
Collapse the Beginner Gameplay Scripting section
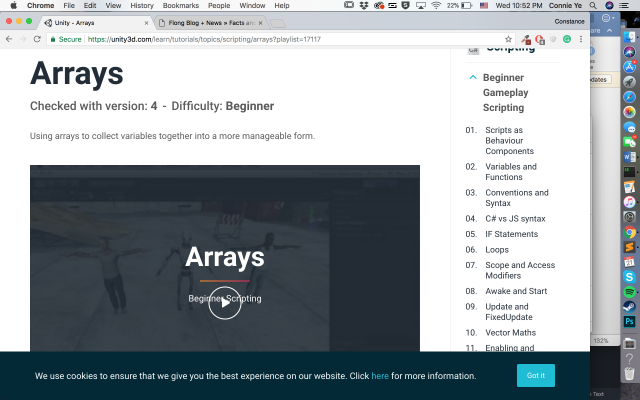click(x=473, y=77)
